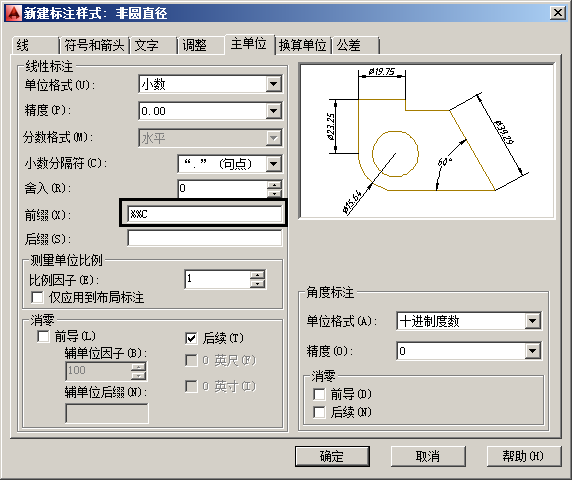
Task: Switch to the 公差 tolerance tab
Action: tap(355, 46)
